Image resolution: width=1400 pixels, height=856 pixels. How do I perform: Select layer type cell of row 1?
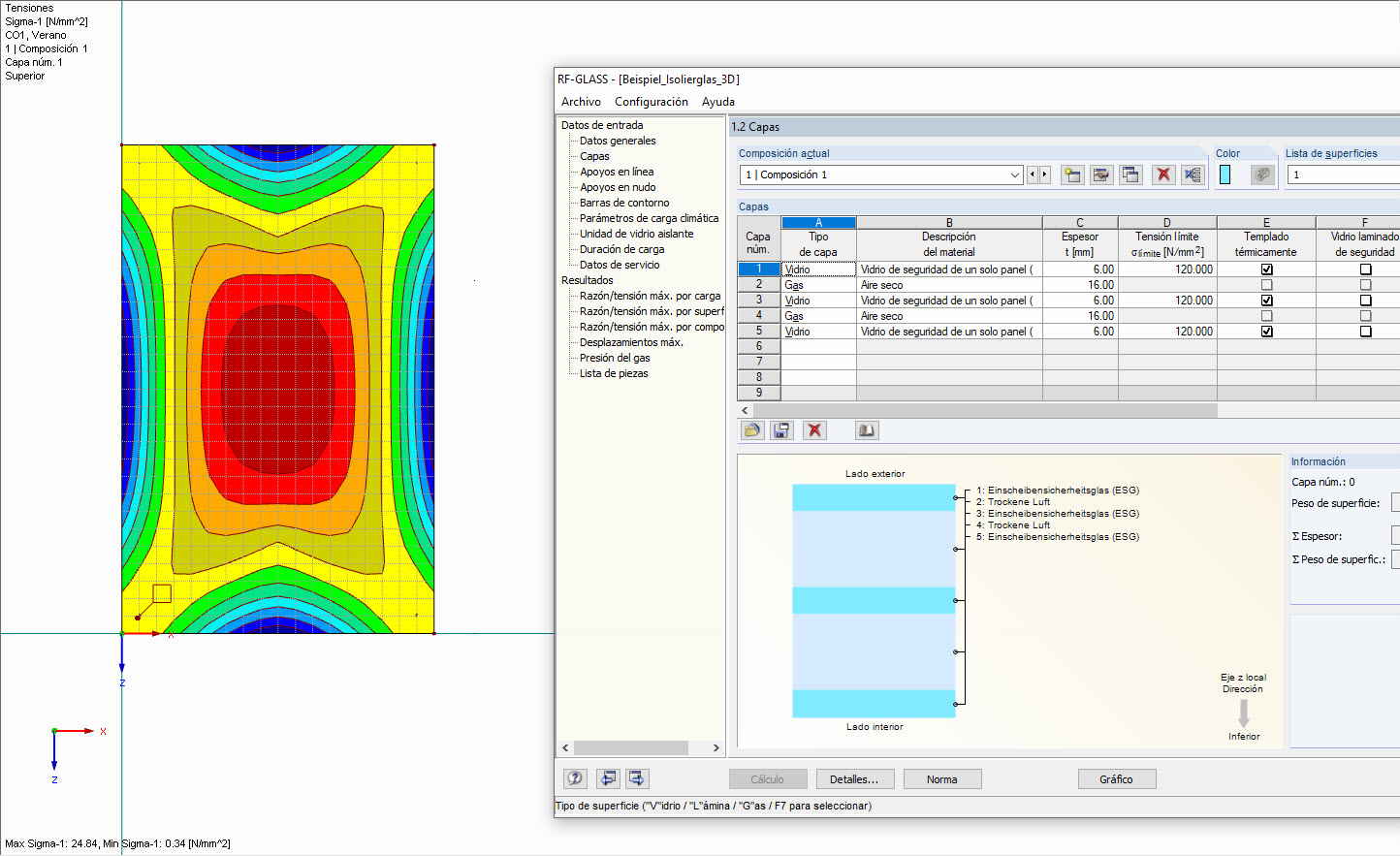(818, 269)
